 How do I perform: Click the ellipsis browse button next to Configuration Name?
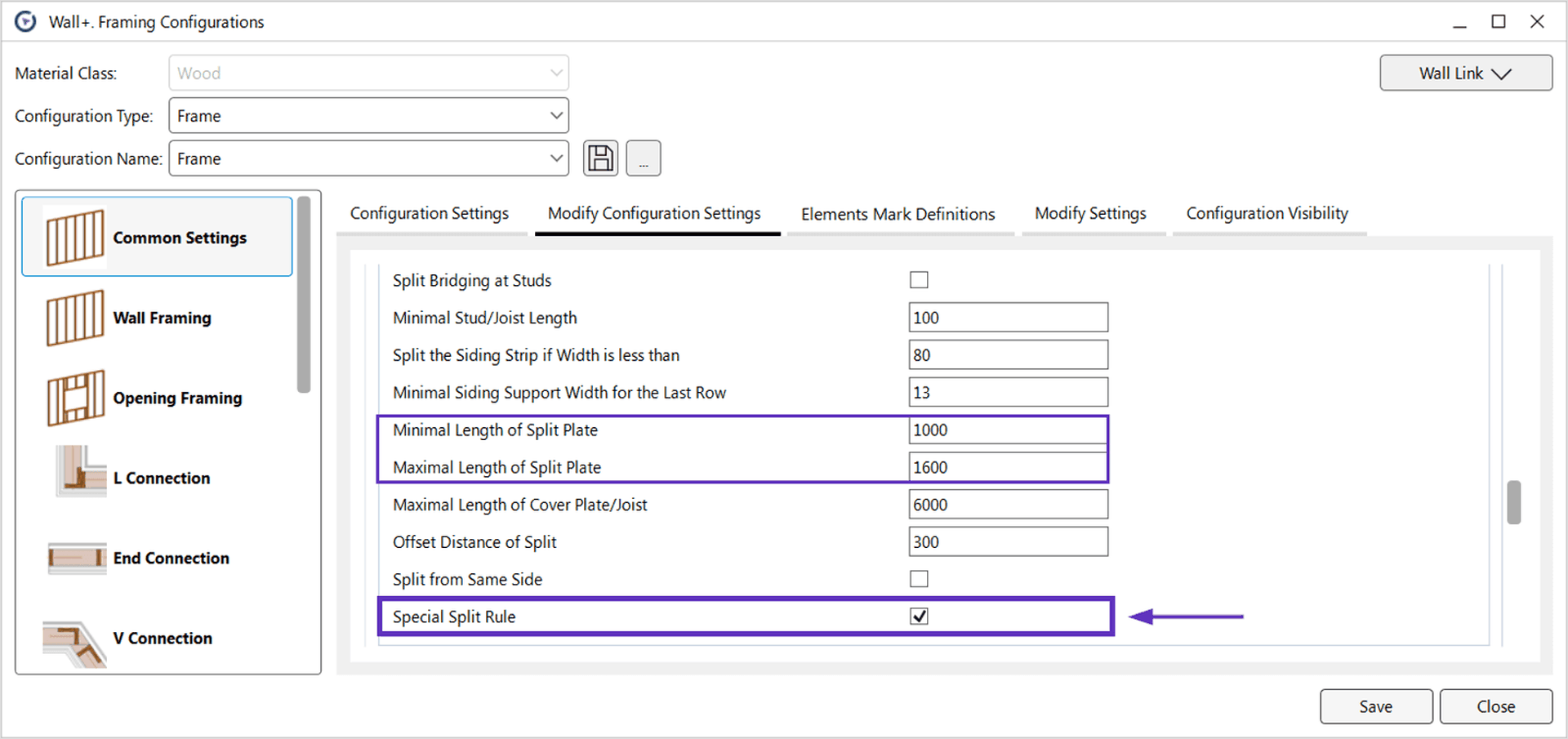click(644, 158)
